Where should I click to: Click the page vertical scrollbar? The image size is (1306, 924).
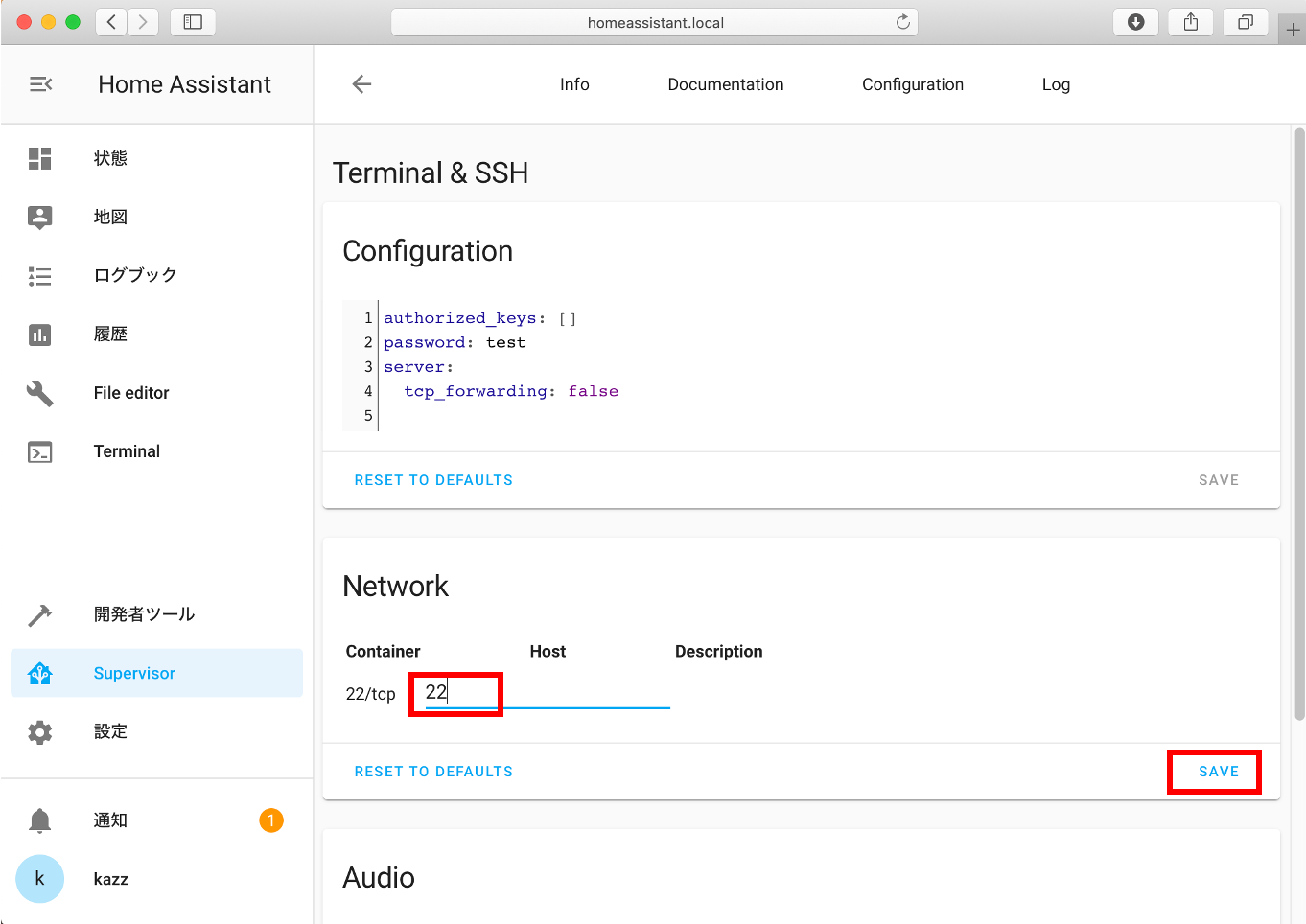tap(1299, 423)
